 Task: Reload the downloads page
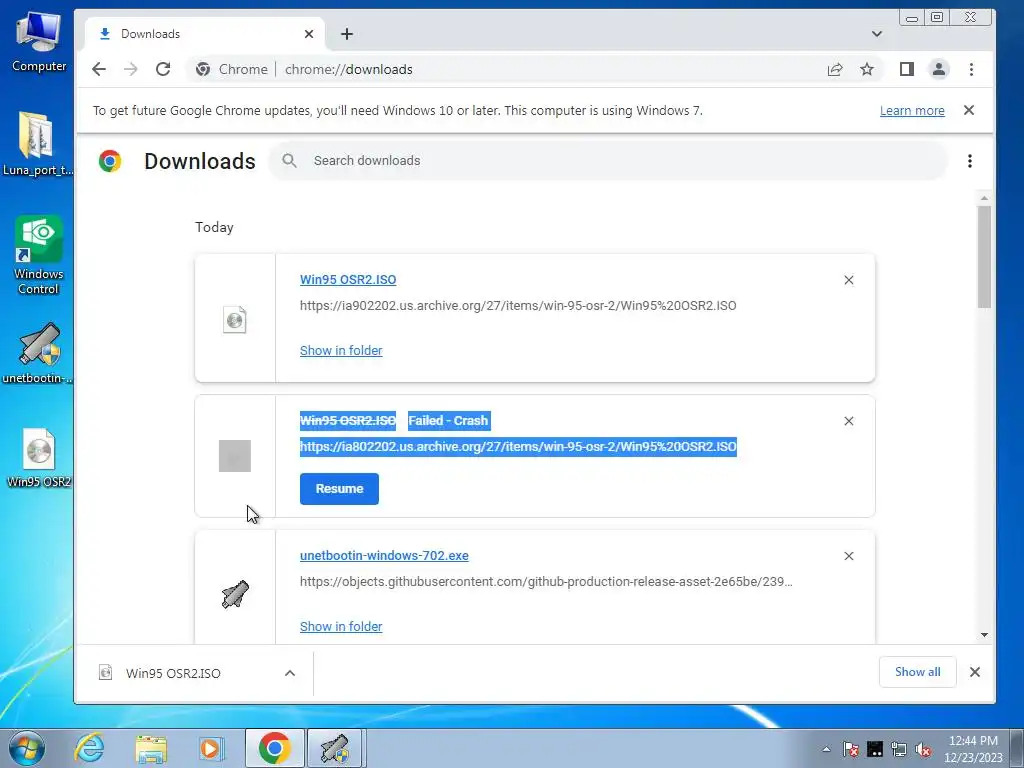(x=163, y=69)
